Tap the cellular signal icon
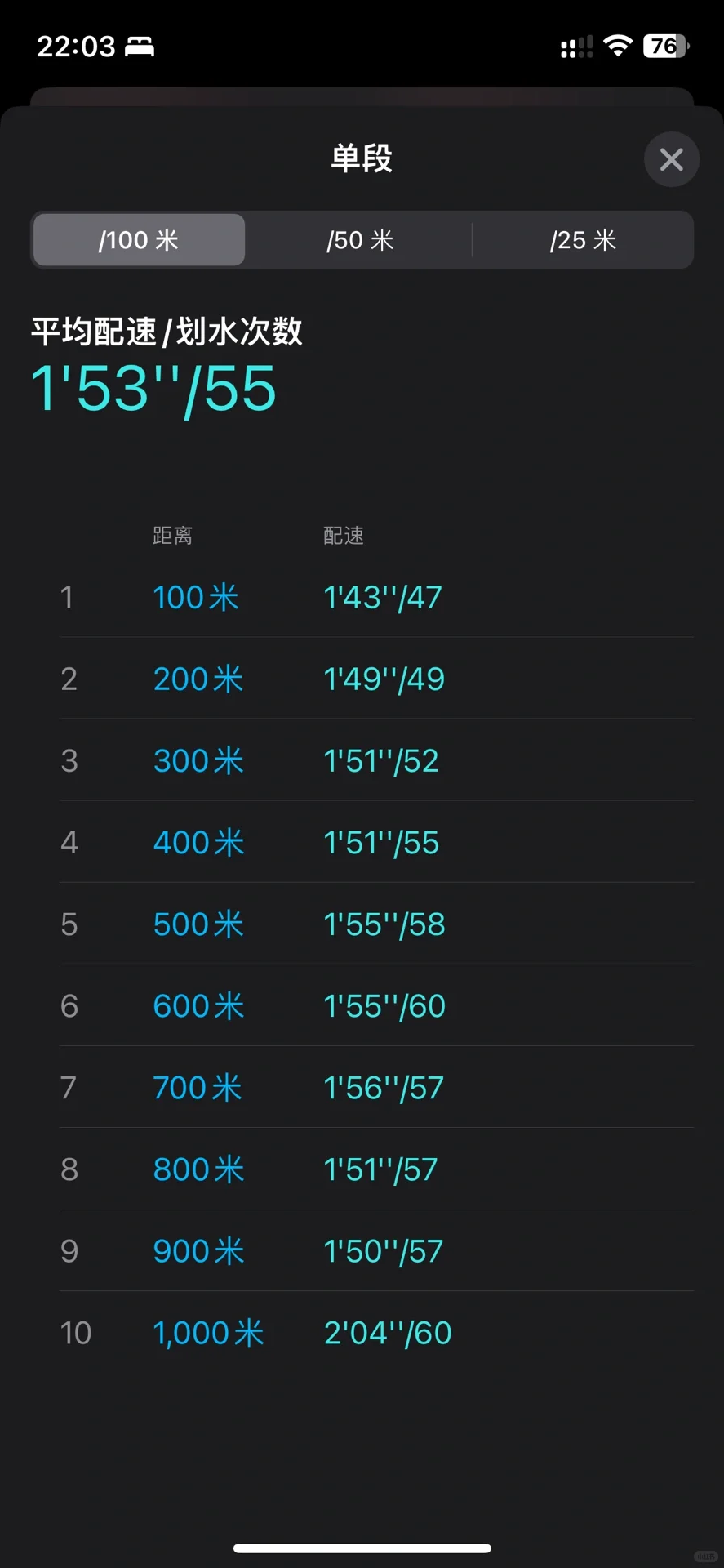724x1568 pixels. click(x=576, y=47)
